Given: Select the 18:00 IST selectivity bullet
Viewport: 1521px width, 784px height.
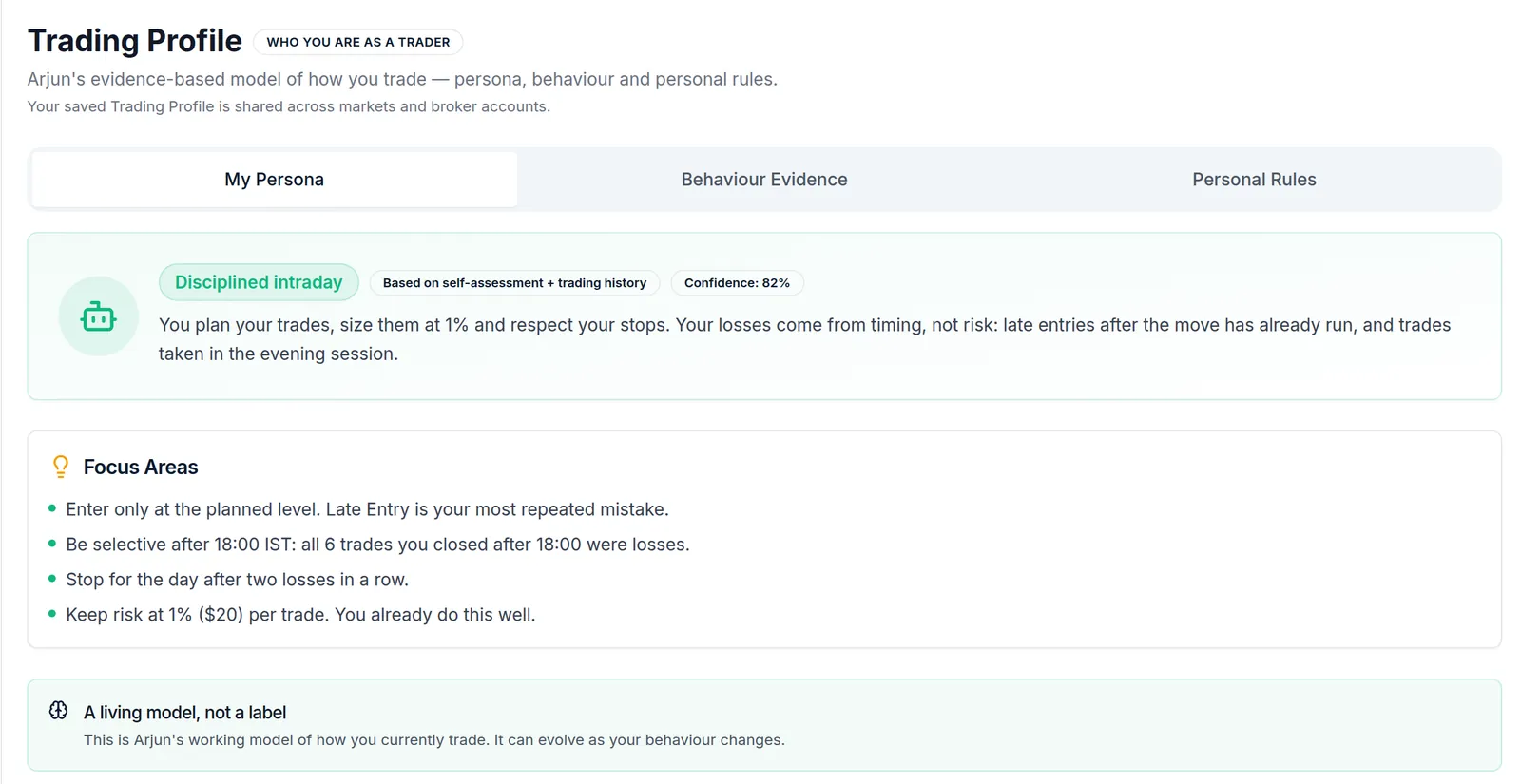Looking at the screenshot, I should tap(377, 545).
